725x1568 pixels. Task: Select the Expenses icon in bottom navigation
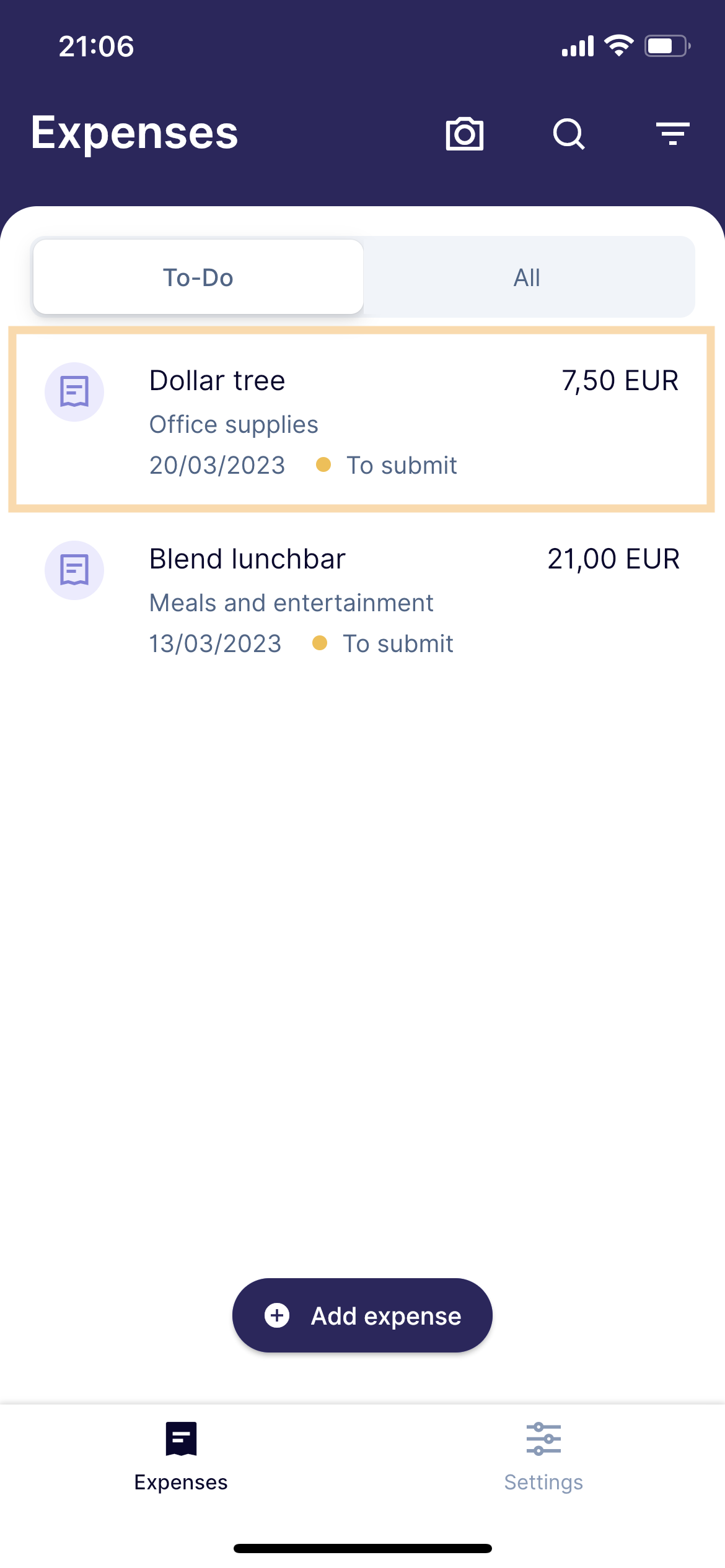[x=181, y=1439]
